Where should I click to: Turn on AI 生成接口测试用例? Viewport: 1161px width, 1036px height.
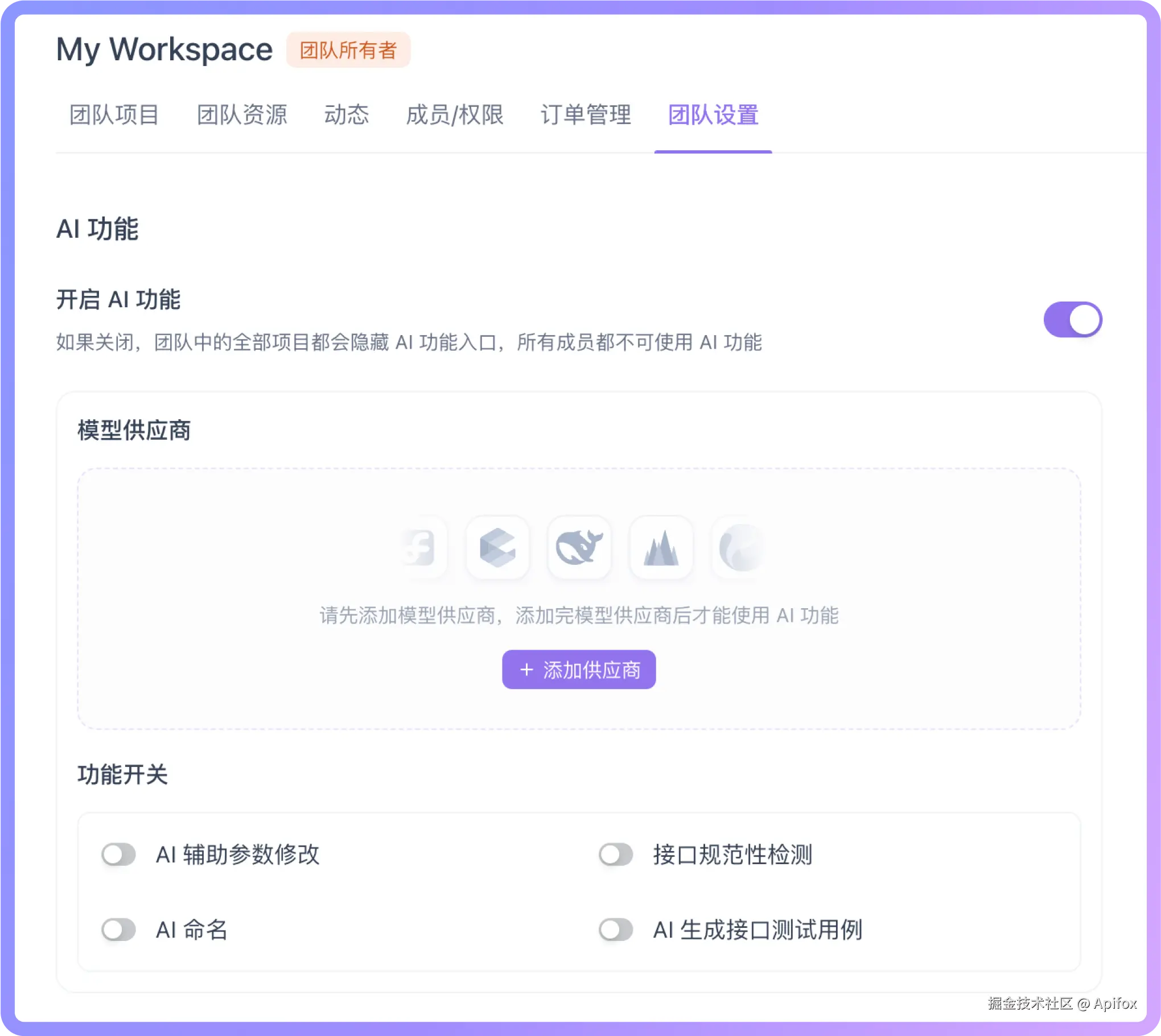click(616, 930)
